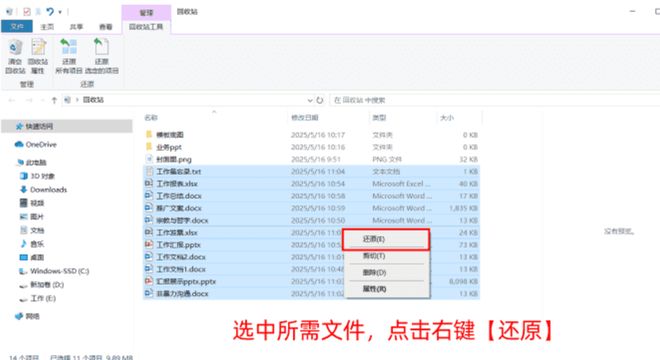660x360 pixels.
Task: Click the Restore all items icon
Action: (69, 47)
